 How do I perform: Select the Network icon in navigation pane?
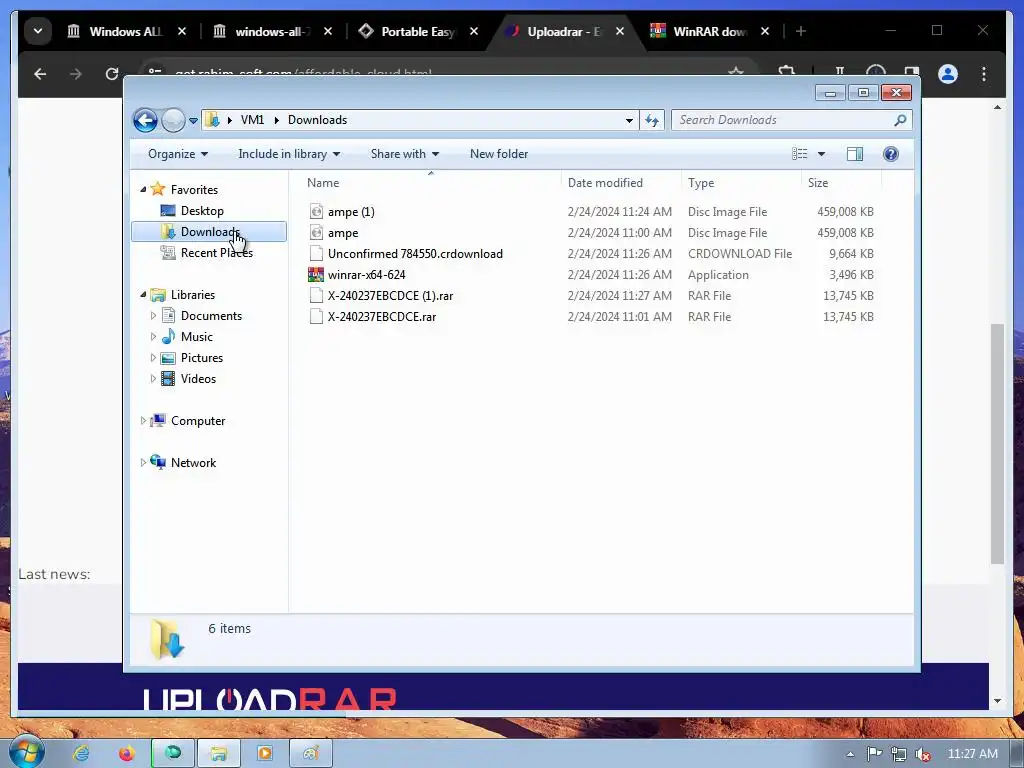point(158,462)
